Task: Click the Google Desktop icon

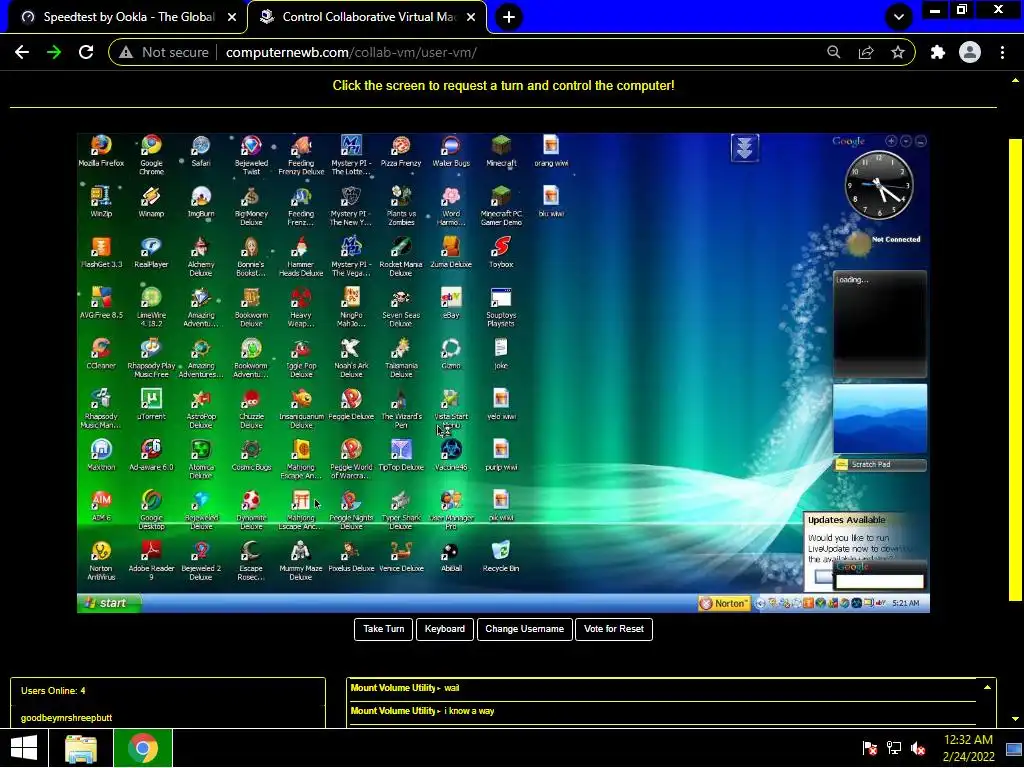Action: pyautogui.click(x=151, y=510)
